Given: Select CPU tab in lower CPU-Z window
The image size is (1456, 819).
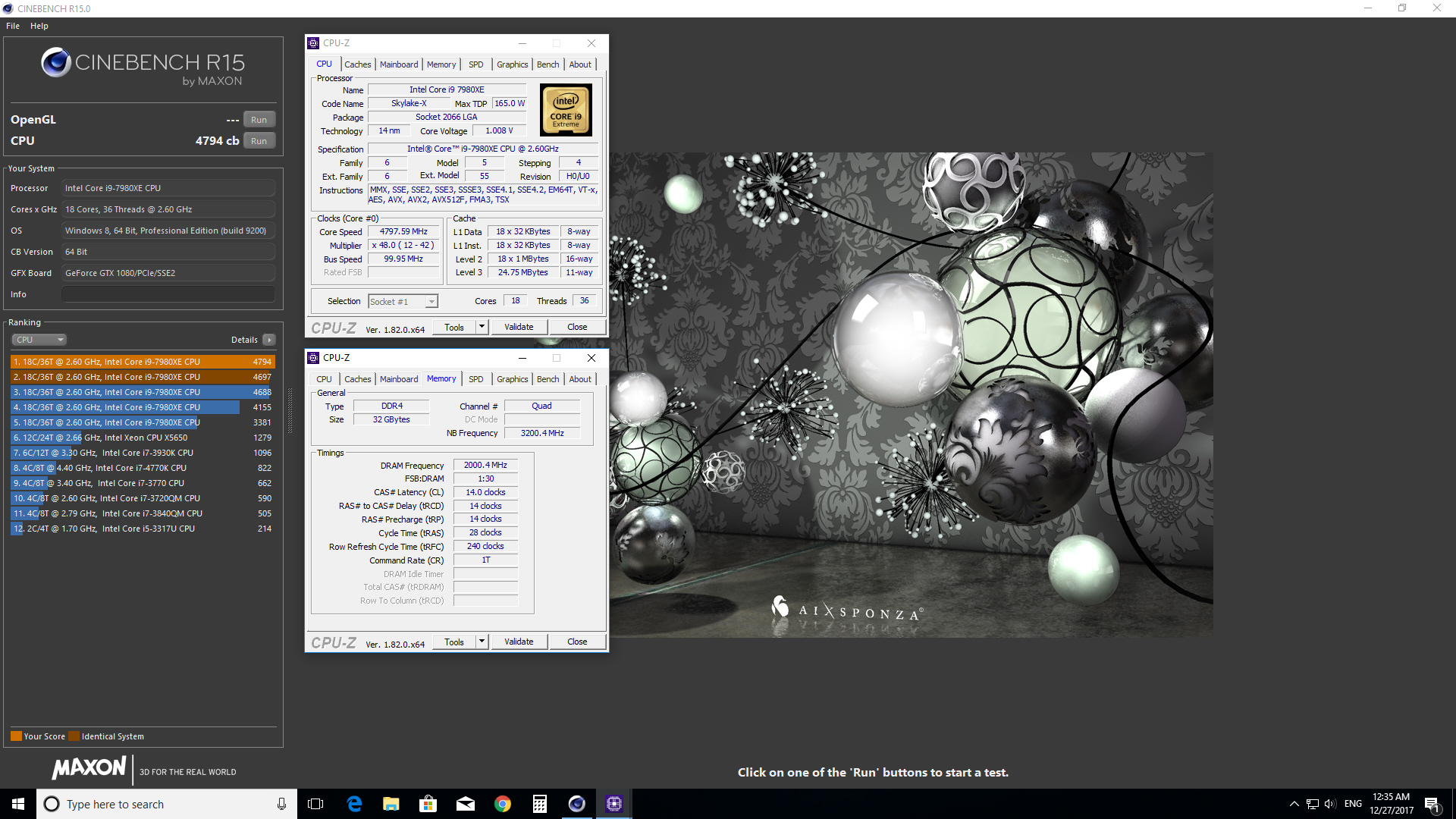Looking at the screenshot, I should point(324,379).
